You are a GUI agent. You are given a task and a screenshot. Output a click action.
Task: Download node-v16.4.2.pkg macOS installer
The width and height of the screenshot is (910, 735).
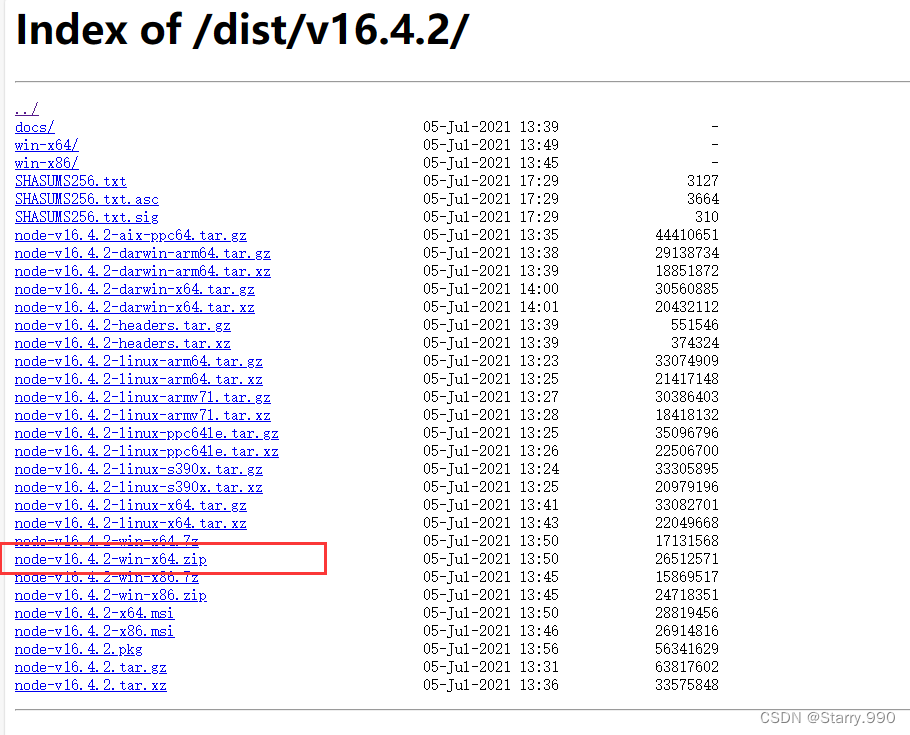pos(79,648)
